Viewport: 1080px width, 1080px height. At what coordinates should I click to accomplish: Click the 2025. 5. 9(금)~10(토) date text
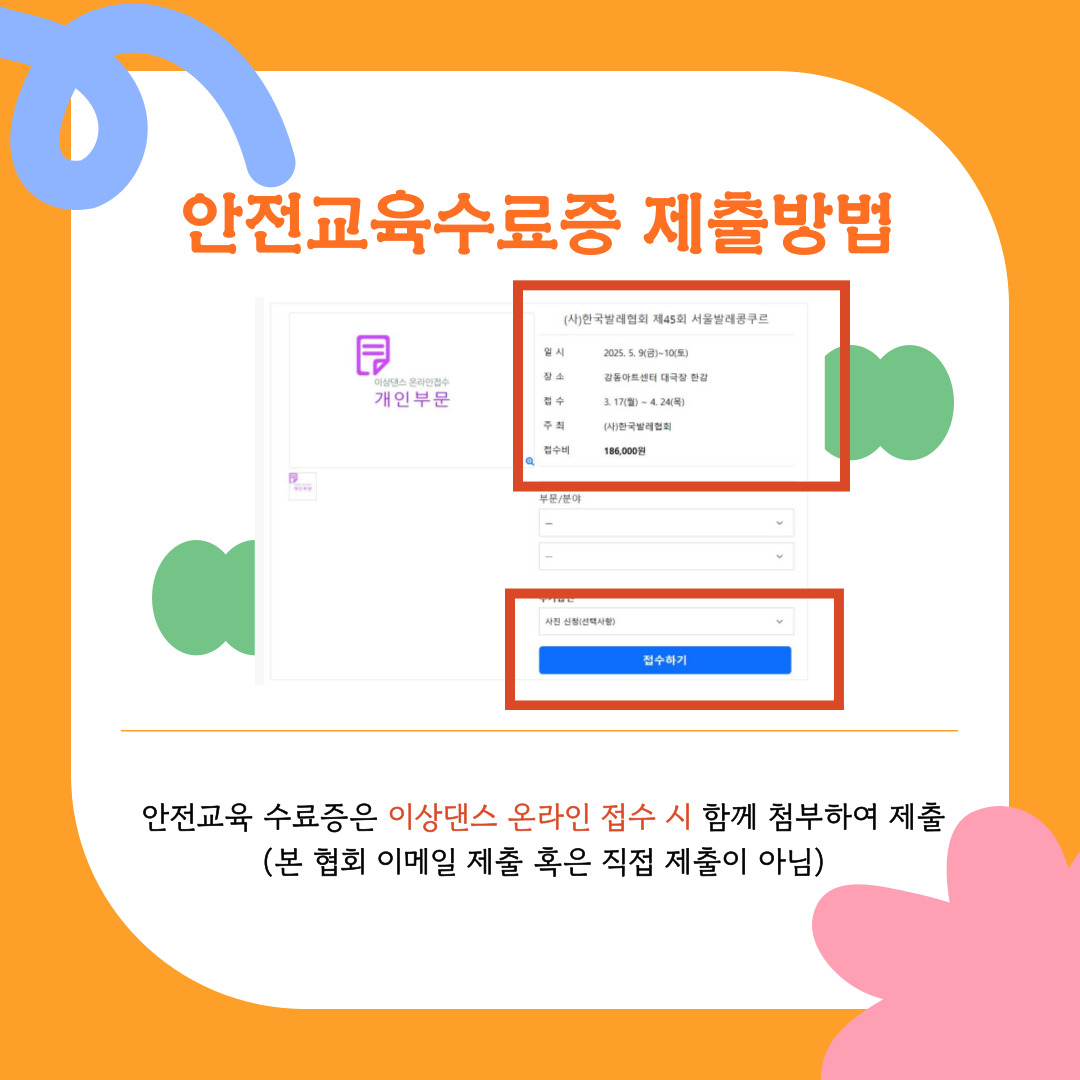[645, 353]
